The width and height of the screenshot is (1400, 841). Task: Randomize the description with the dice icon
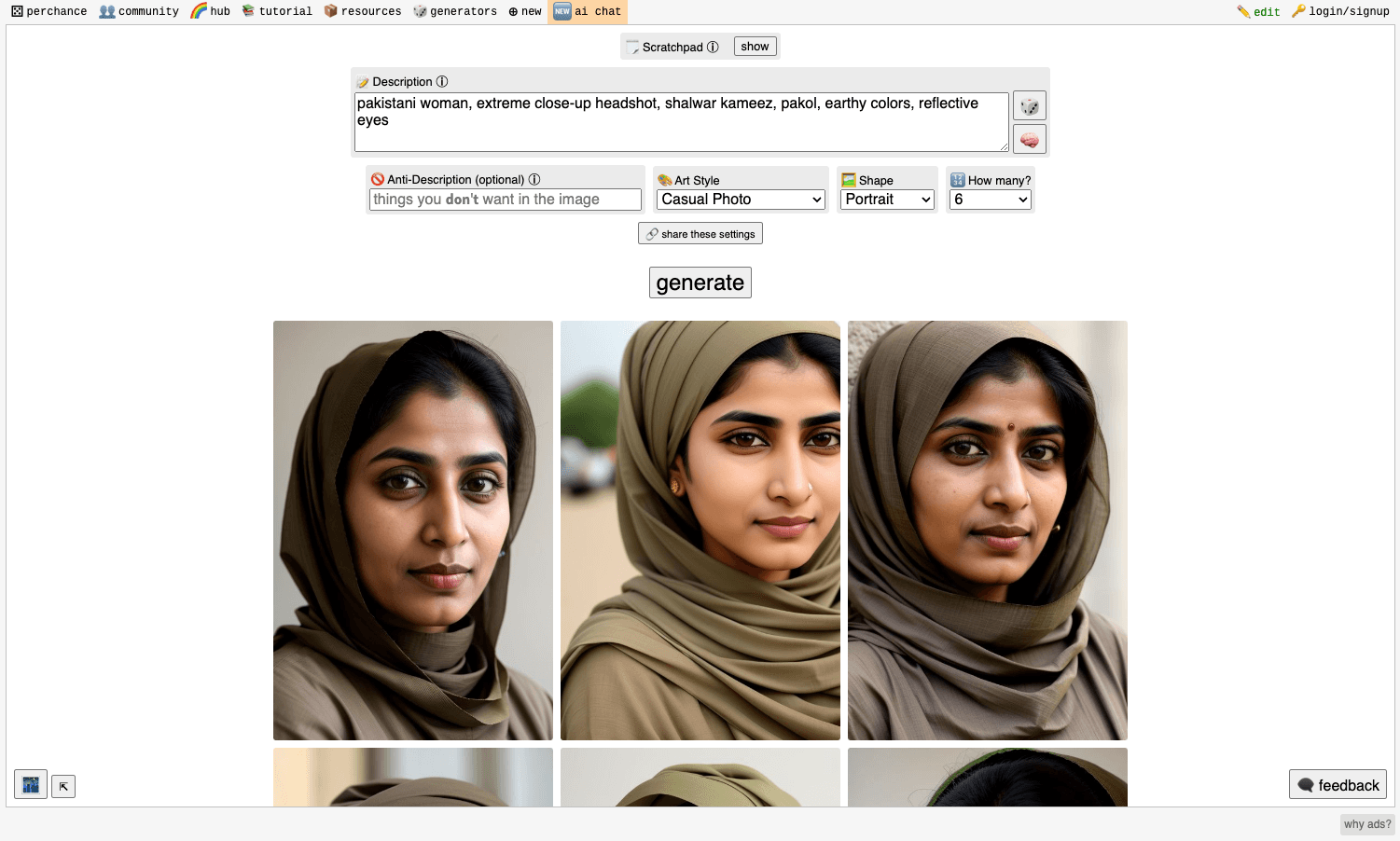pos(1029,105)
